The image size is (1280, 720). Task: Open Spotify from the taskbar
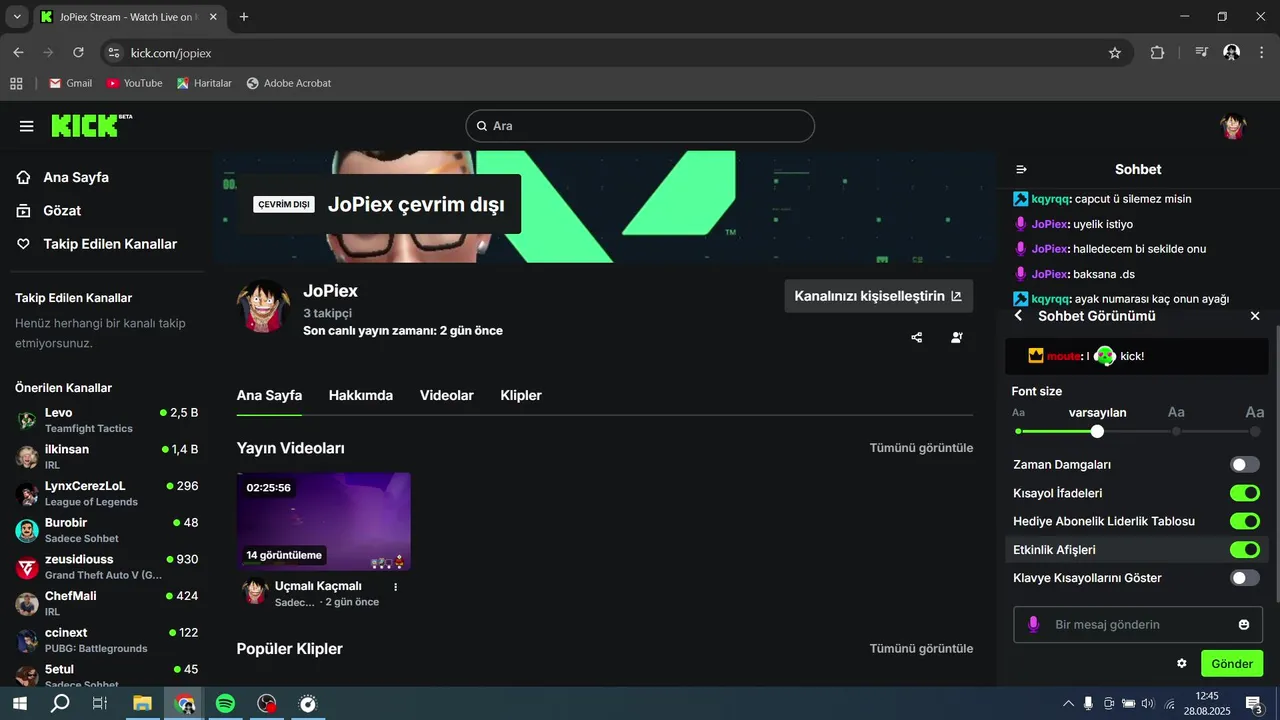[x=225, y=704]
